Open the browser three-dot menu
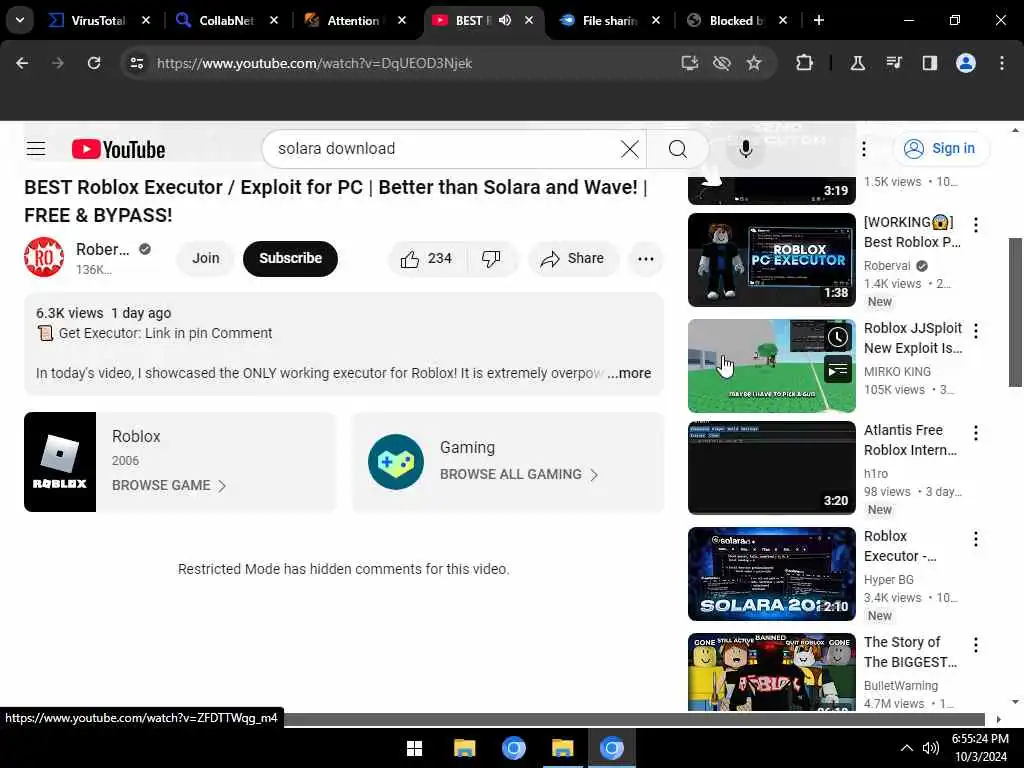This screenshot has height=768, width=1024. [x=1002, y=63]
